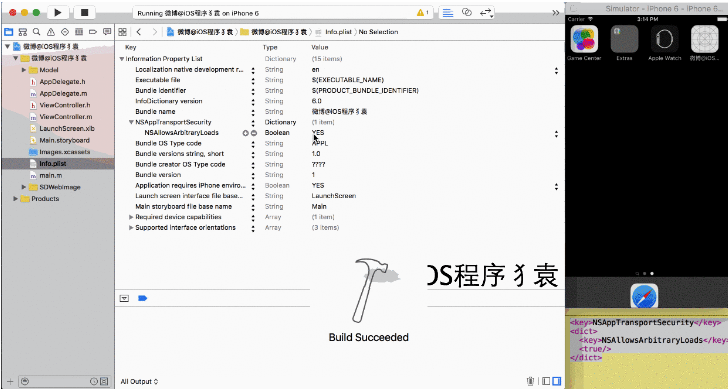This screenshot has width=728, height=389.
Task: Click the Type column header
Action: 270,47
